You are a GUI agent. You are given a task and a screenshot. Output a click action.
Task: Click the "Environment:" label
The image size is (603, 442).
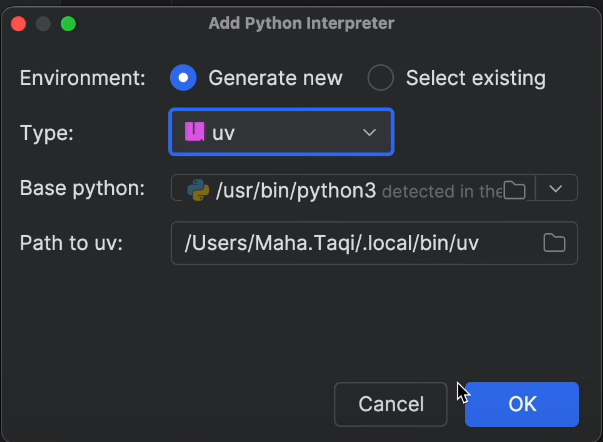pos(82,78)
